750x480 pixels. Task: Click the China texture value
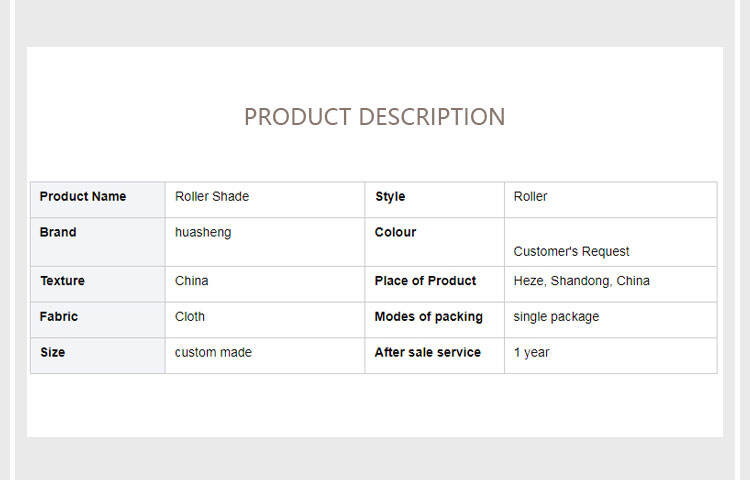[192, 281]
